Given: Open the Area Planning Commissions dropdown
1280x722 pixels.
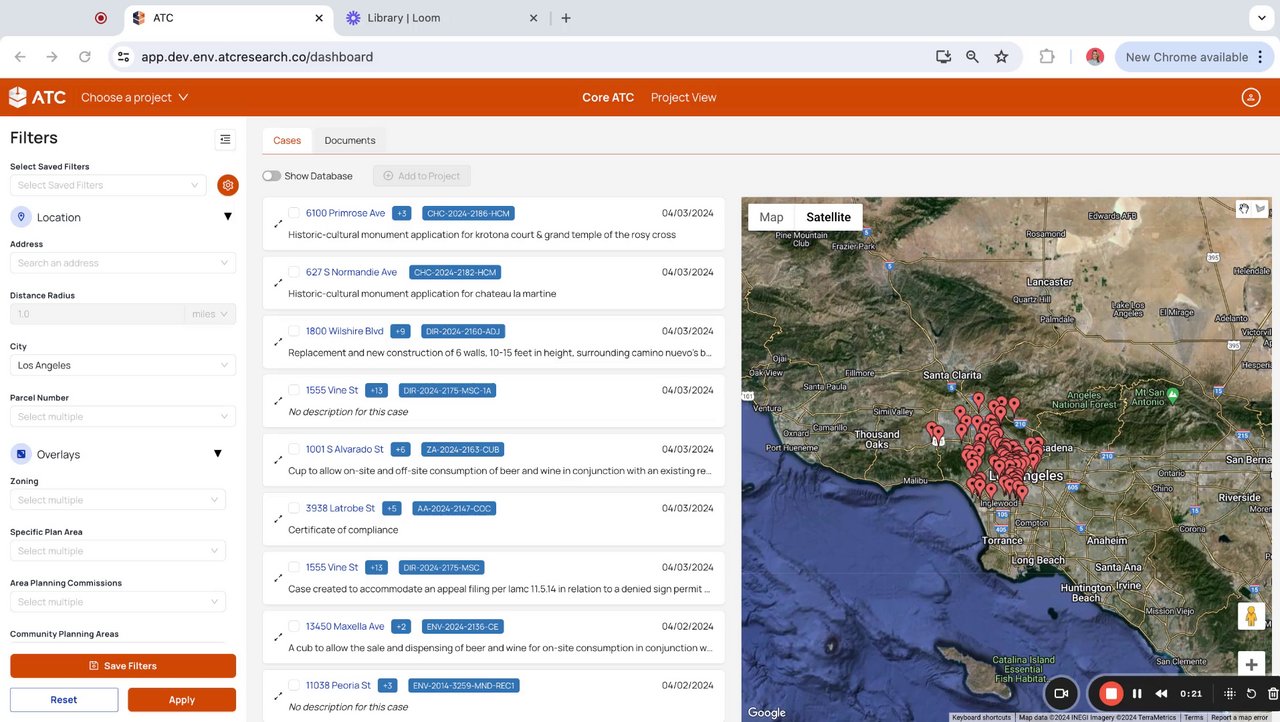Looking at the screenshot, I should pos(118,602).
